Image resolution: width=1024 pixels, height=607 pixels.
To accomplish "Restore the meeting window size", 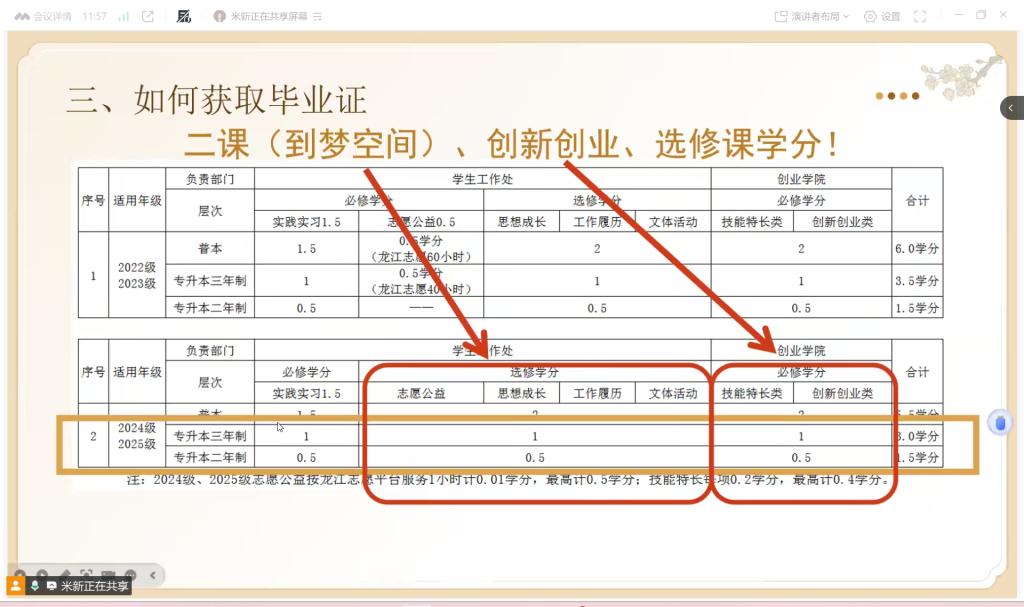I will 981,15.
